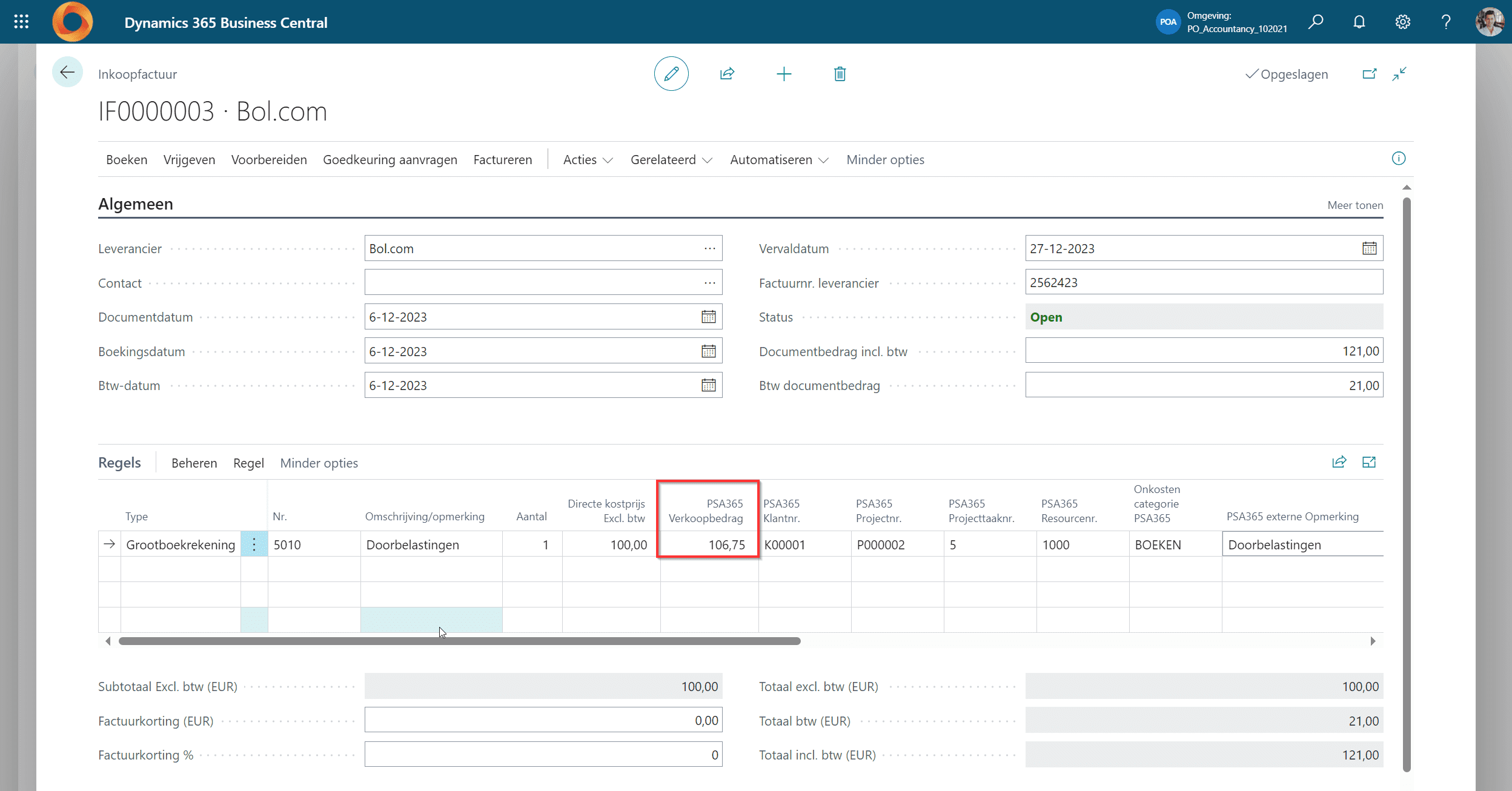The height and width of the screenshot is (791, 1512).
Task: Open the app launcher waffle menu
Action: pyautogui.click(x=21, y=22)
